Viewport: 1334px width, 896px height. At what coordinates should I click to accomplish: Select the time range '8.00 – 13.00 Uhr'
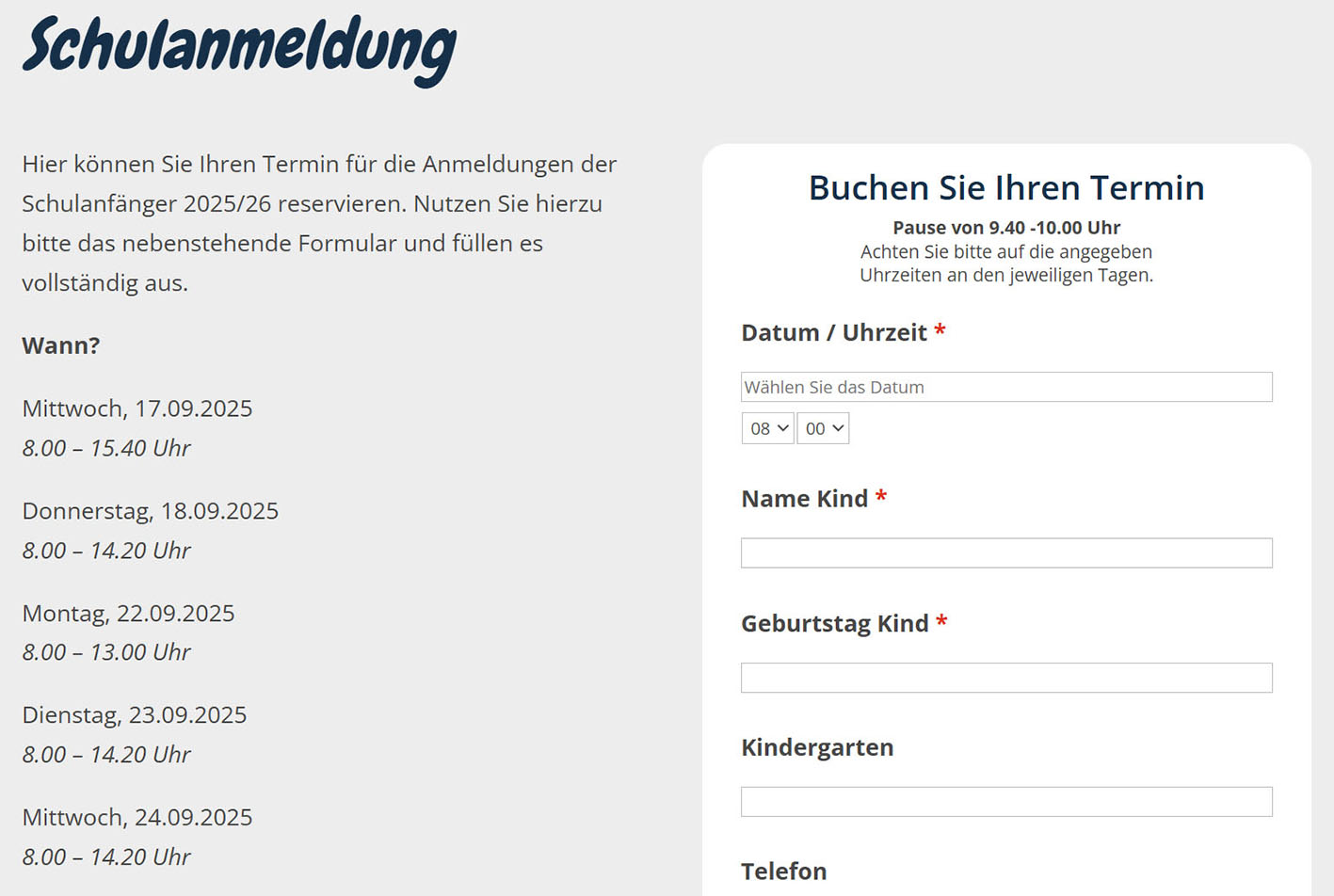(106, 652)
